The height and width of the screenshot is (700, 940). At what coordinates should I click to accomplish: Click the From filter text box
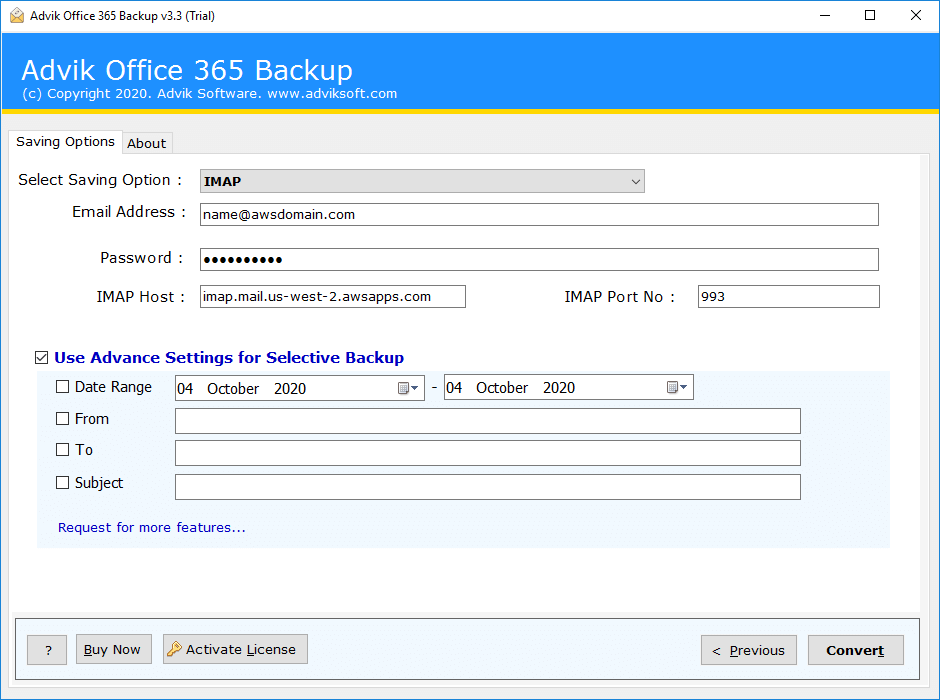click(487, 421)
